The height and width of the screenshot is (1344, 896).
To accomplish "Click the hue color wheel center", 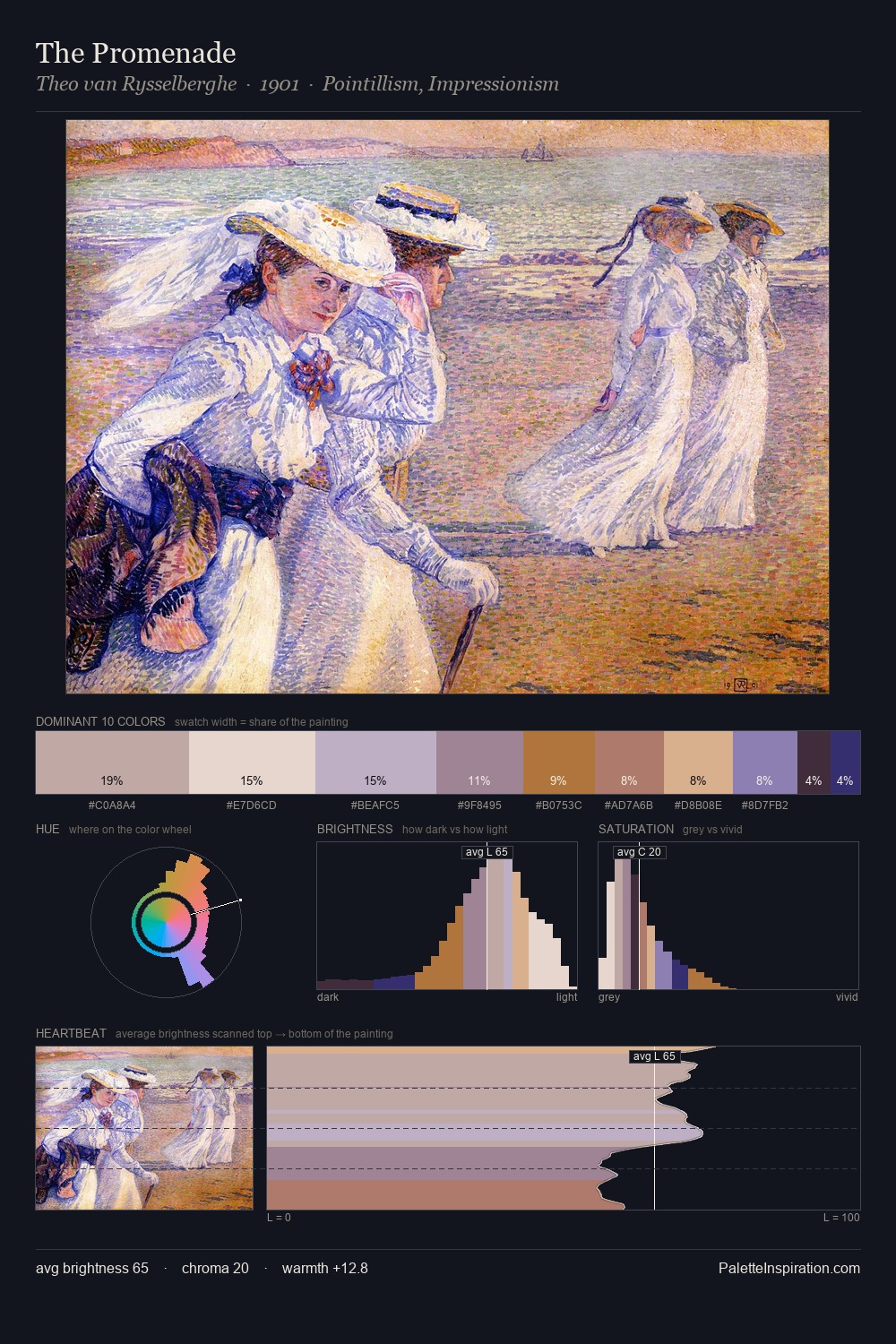I will coord(166,922).
